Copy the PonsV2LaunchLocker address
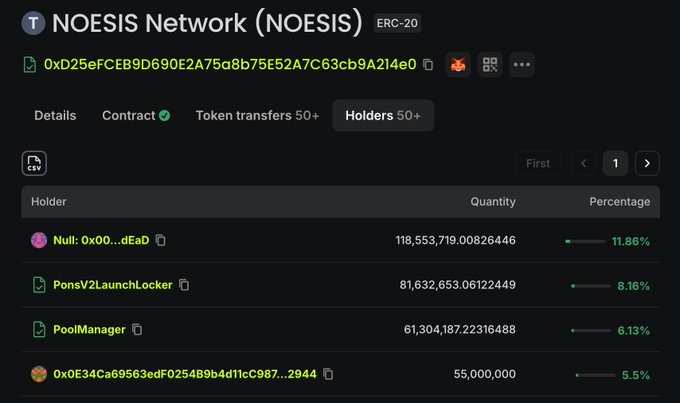The width and height of the screenshot is (680, 403). click(x=184, y=285)
